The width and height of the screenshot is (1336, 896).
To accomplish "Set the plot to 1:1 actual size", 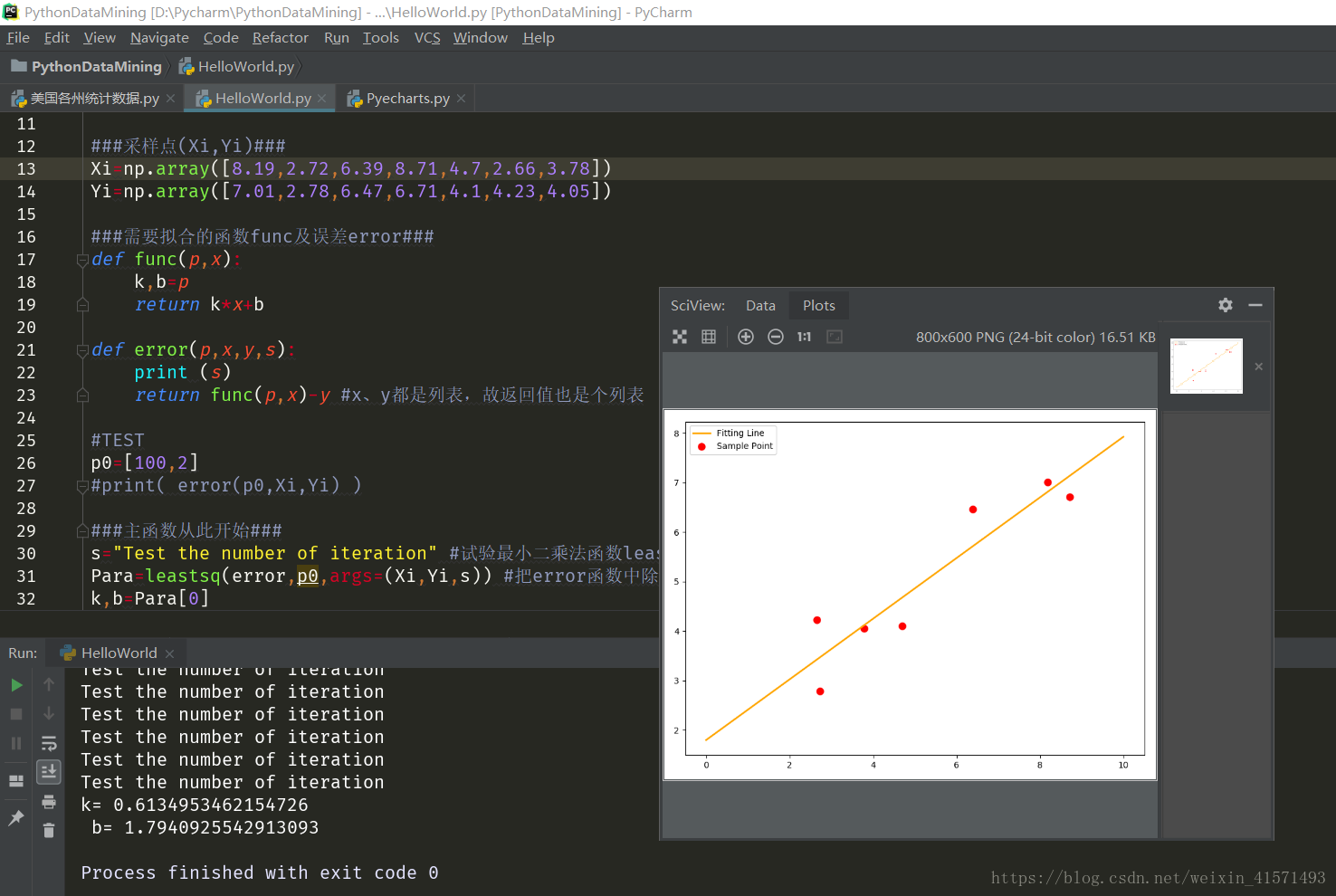I will 804,336.
